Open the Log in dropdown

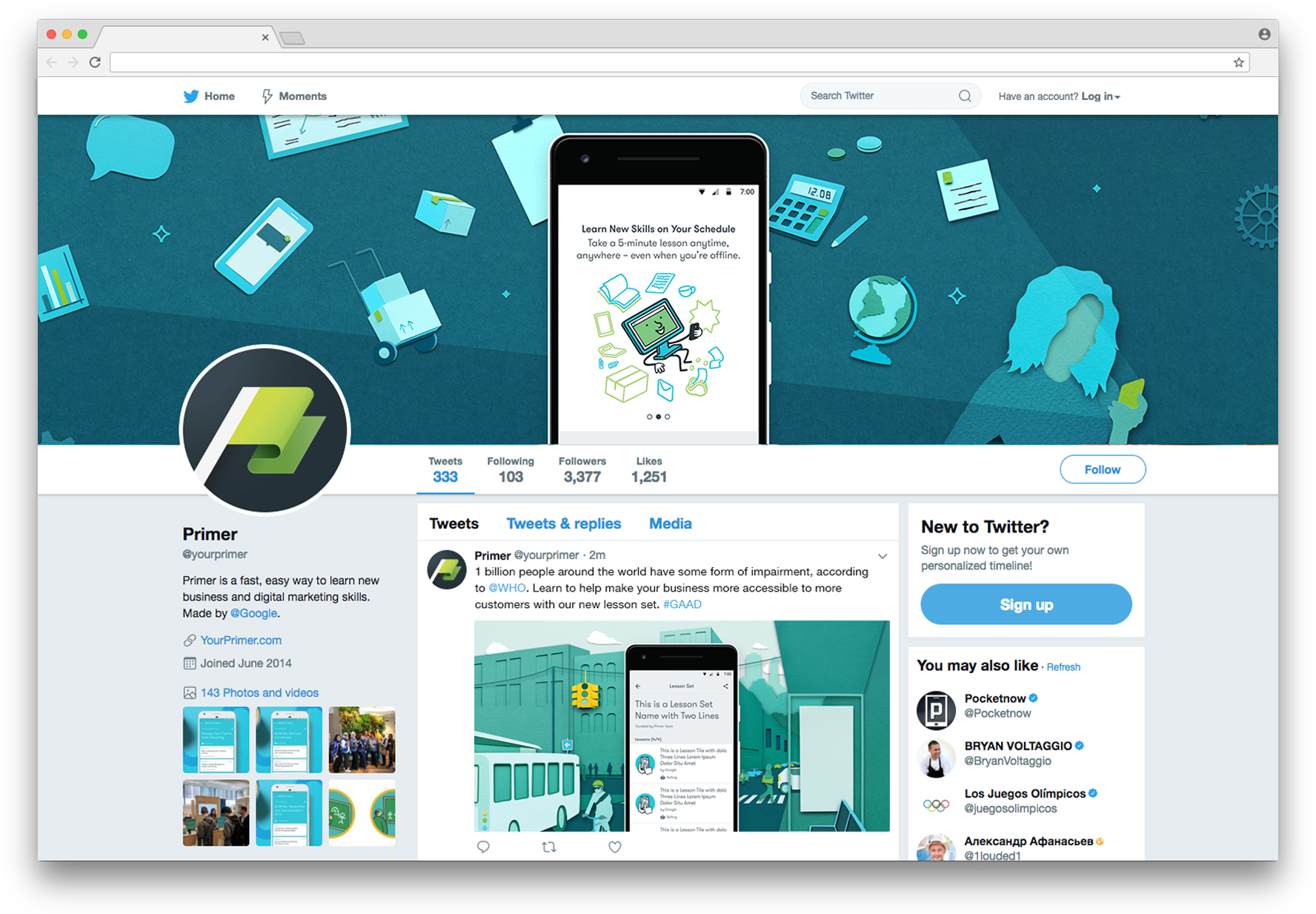coord(1100,96)
